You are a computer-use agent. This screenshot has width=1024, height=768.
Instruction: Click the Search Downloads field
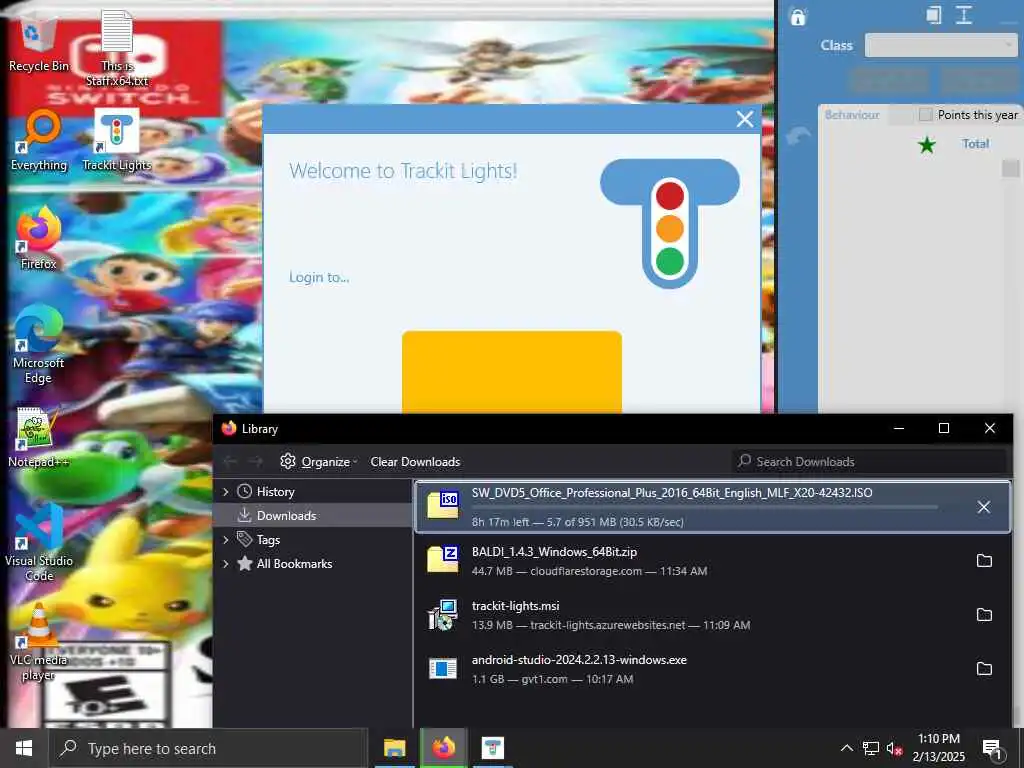[x=870, y=461]
